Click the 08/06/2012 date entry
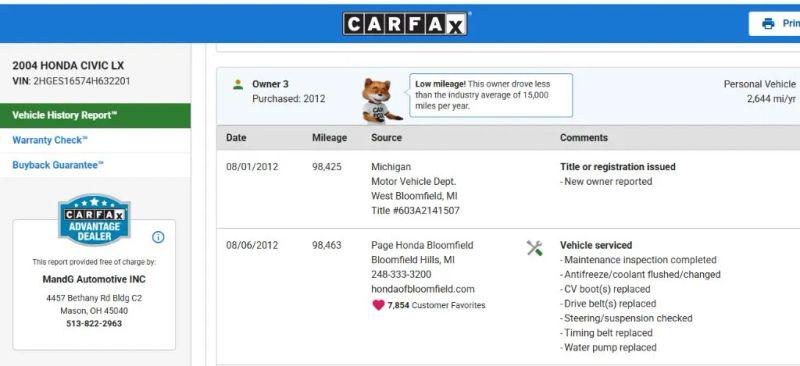Viewport: 800px width, 366px height. pos(252,245)
